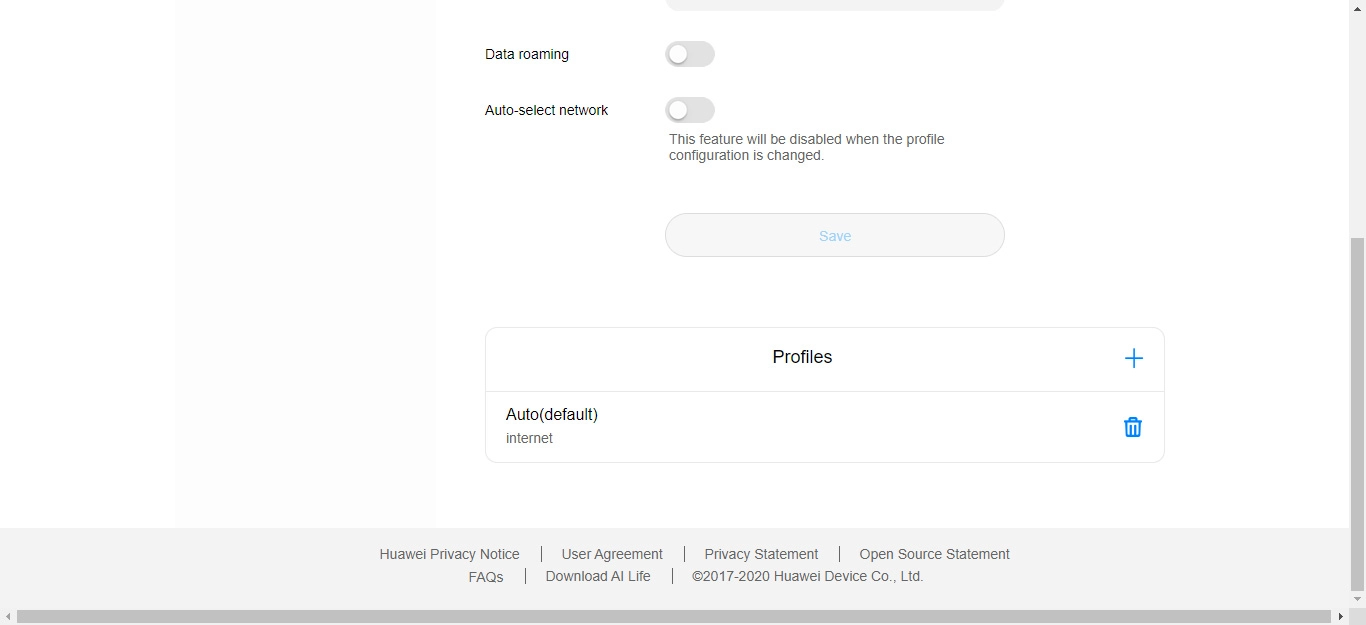Viewport: 1366px width, 625px height.
Task: Go to the FAQs link
Action: [486, 577]
